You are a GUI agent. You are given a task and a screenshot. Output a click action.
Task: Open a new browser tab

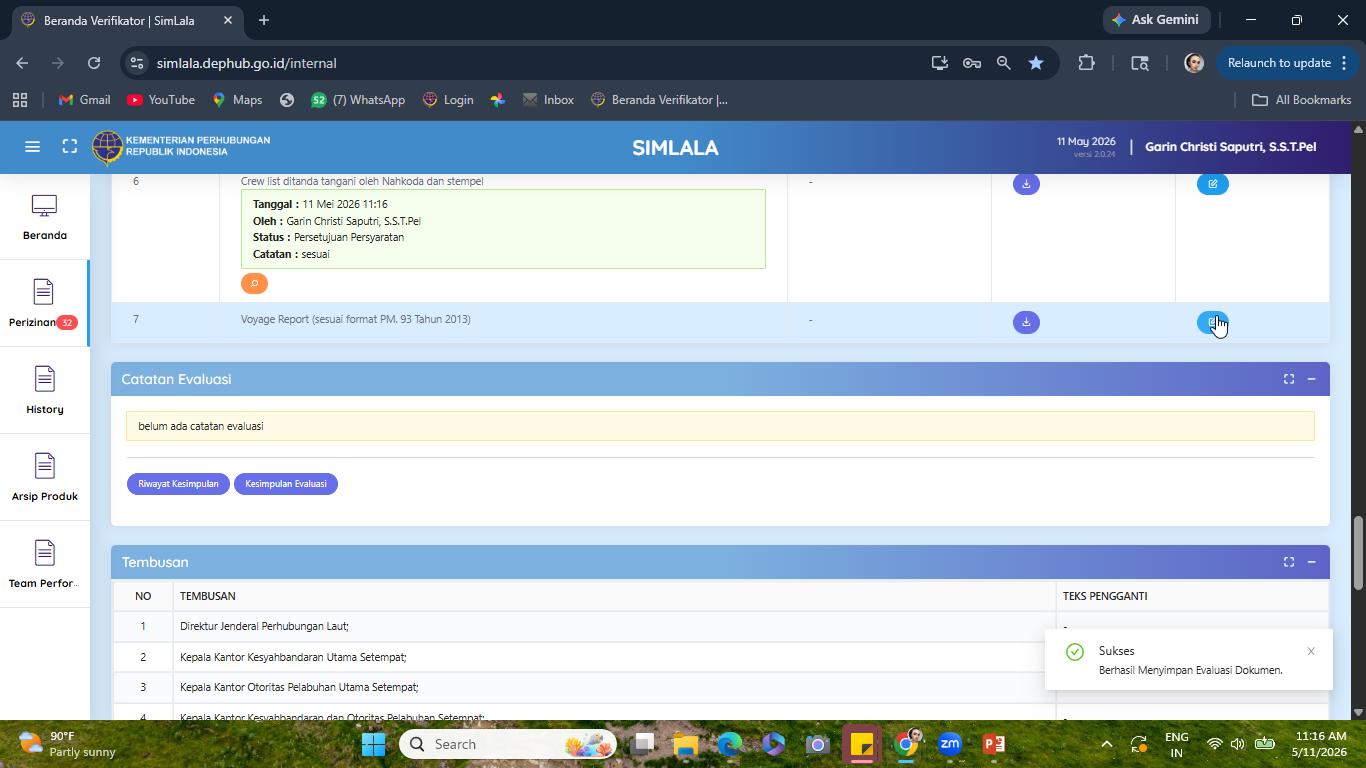264,20
